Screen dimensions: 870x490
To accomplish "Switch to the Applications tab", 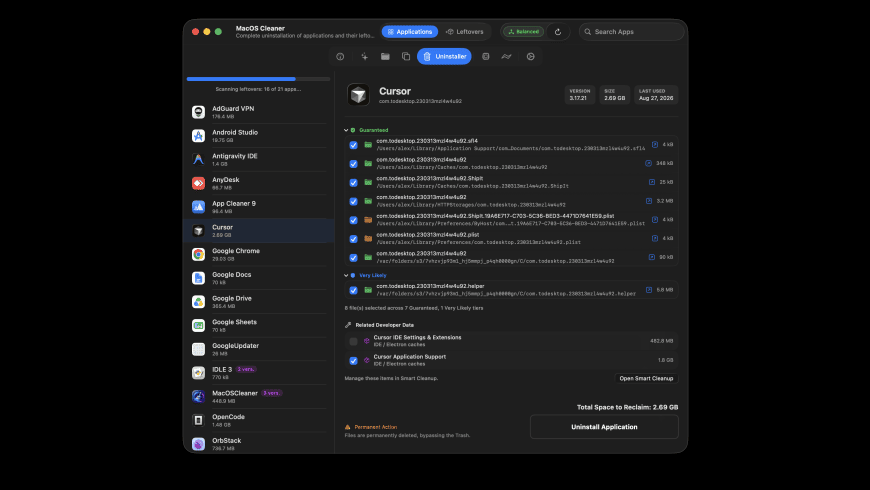I will [x=409, y=32].
